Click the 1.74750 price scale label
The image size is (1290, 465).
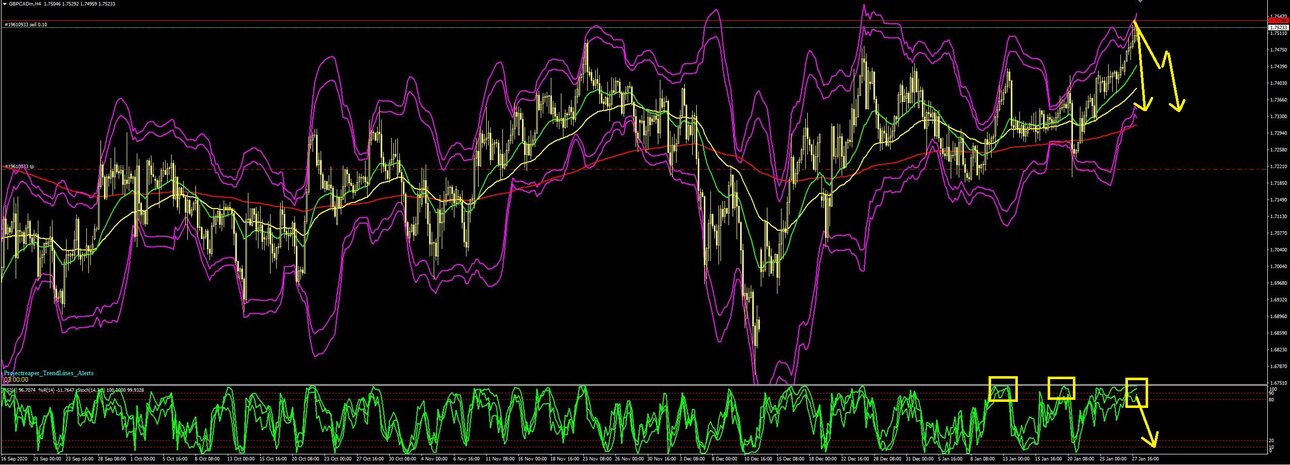point(1279,50)
